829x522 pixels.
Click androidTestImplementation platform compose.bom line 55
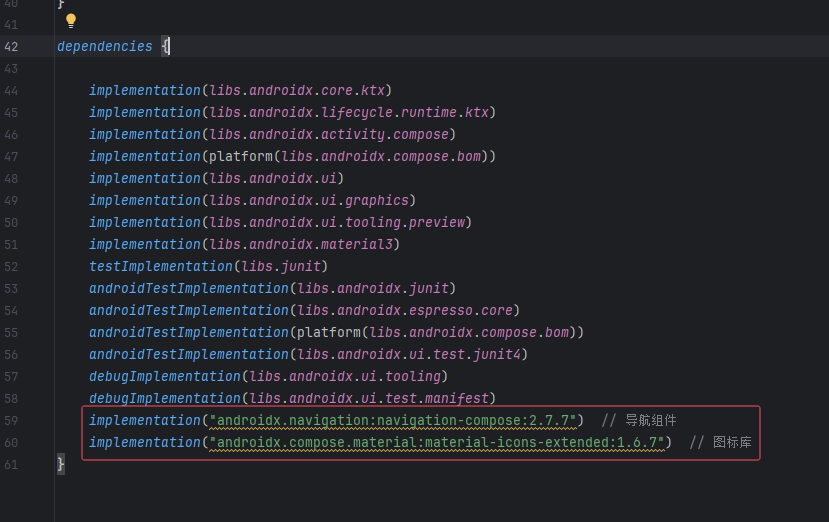coord(336,333)
